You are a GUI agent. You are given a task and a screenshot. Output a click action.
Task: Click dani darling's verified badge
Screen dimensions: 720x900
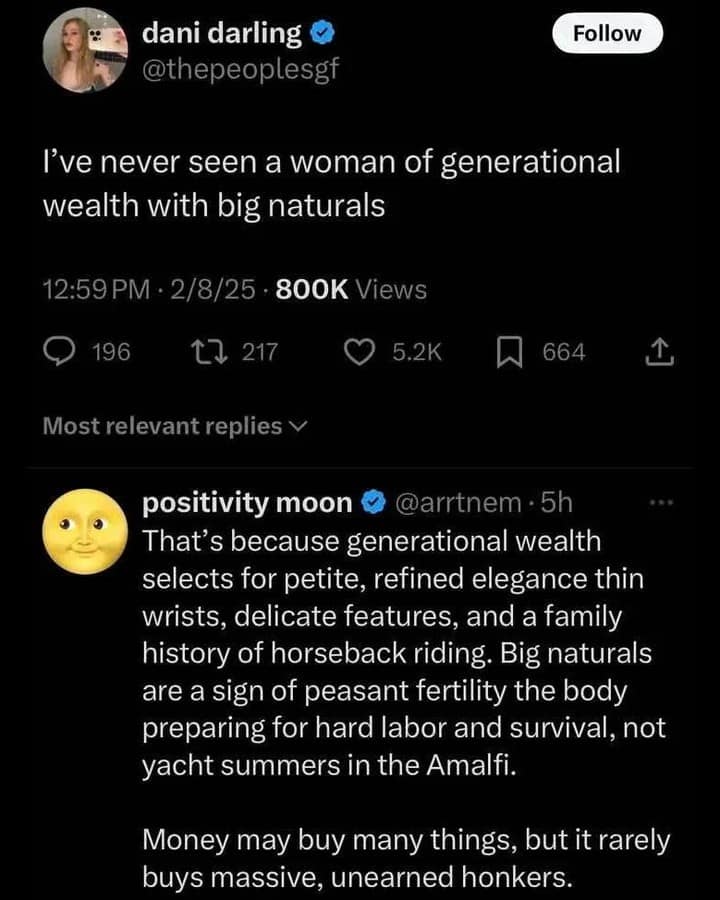pyautogui.click(x=322, y=33)
